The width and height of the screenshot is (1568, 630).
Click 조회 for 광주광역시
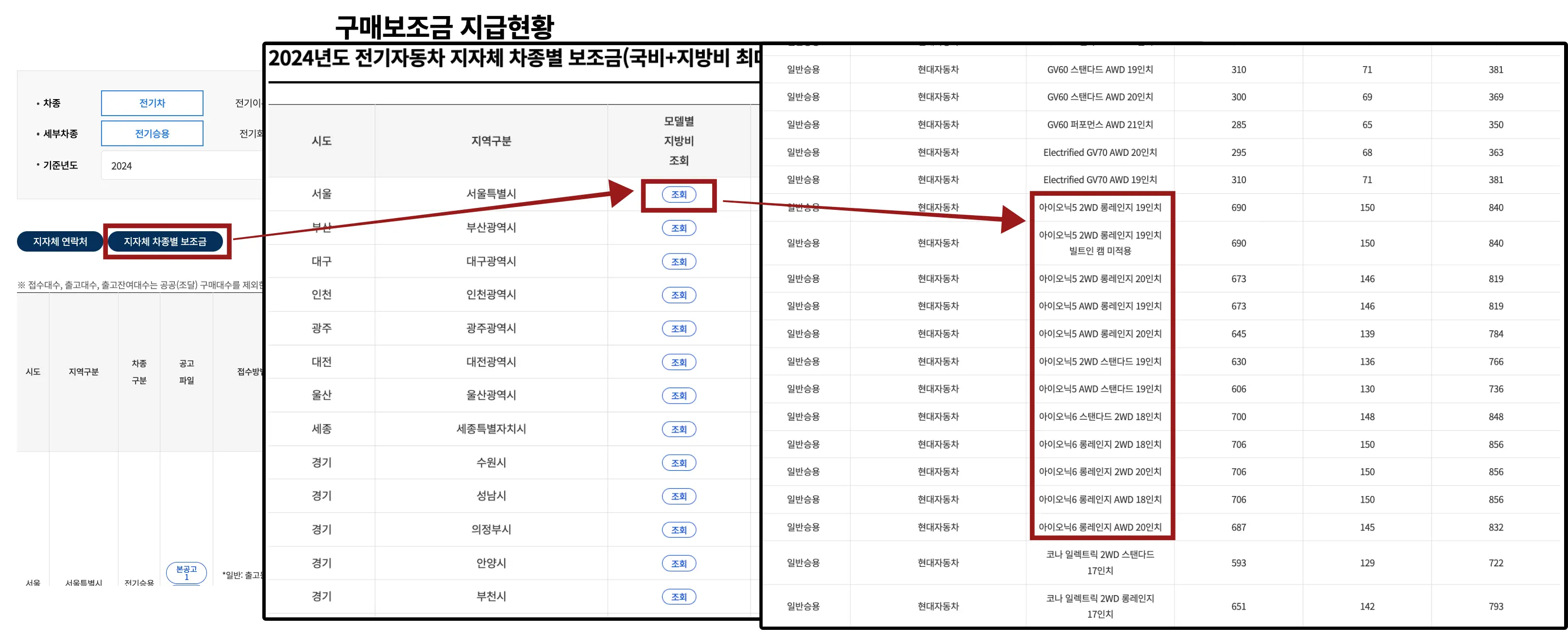pos(678,329)
